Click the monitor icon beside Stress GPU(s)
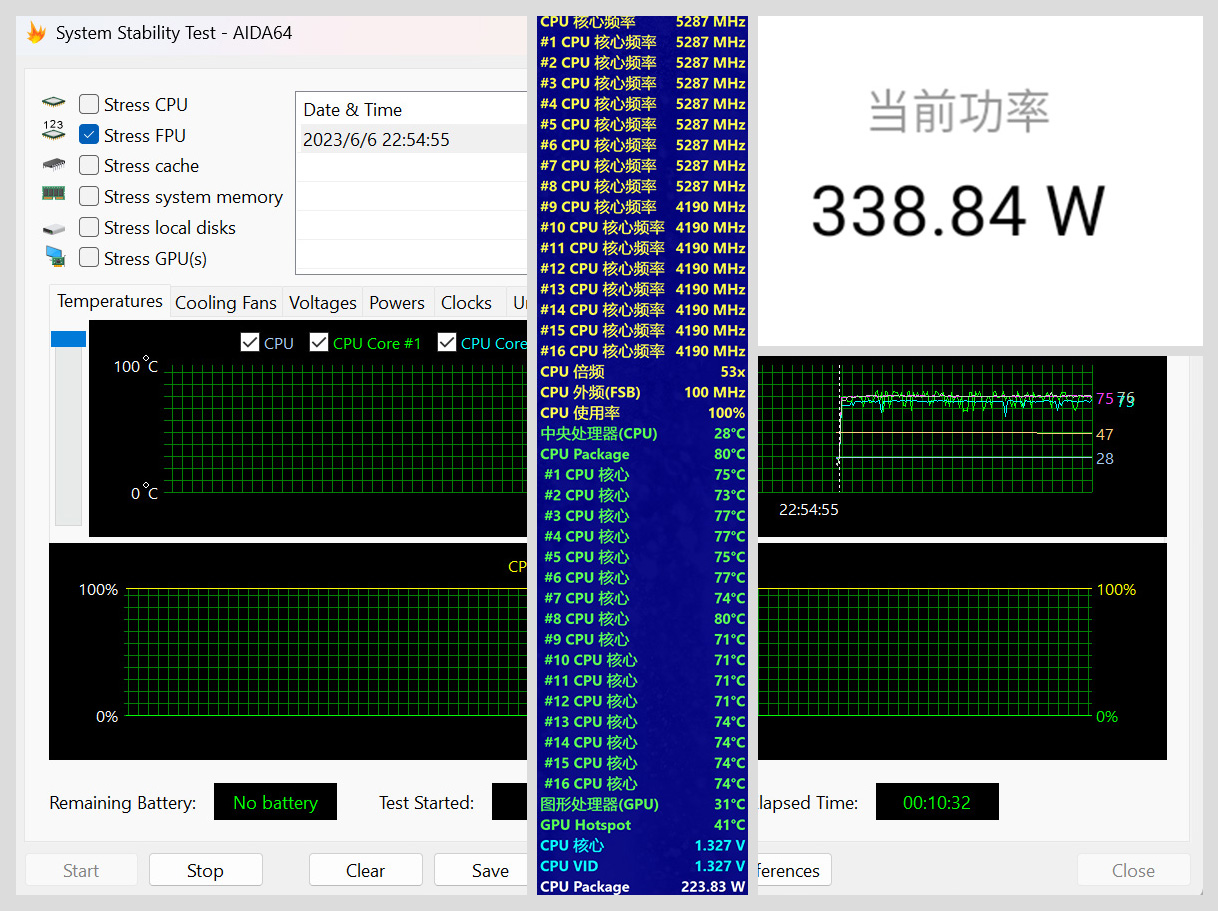Image resolution: width=1218 pixels, height=911 pixels. 53,255
